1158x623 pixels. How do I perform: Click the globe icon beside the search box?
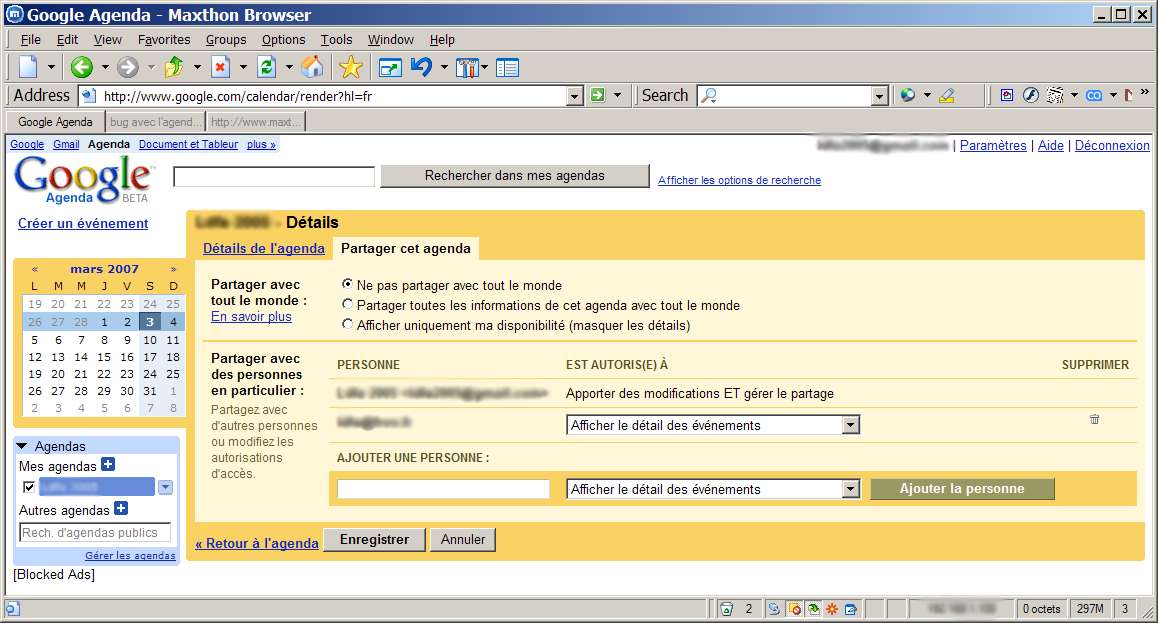click(908, 95)
